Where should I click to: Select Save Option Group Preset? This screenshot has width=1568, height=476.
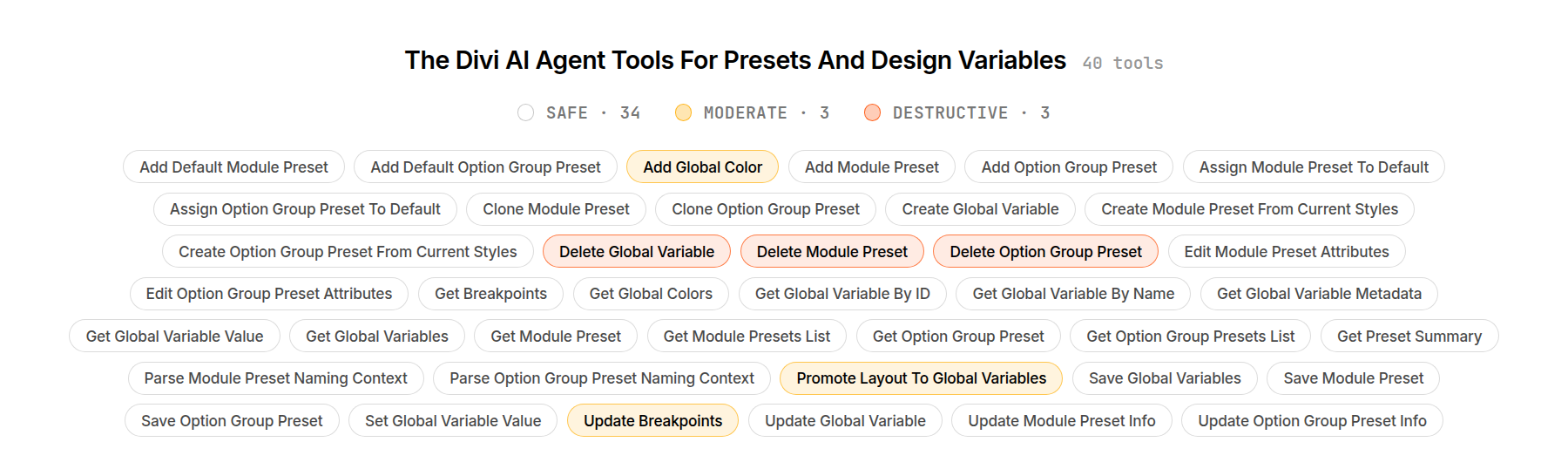pos(232,421)
